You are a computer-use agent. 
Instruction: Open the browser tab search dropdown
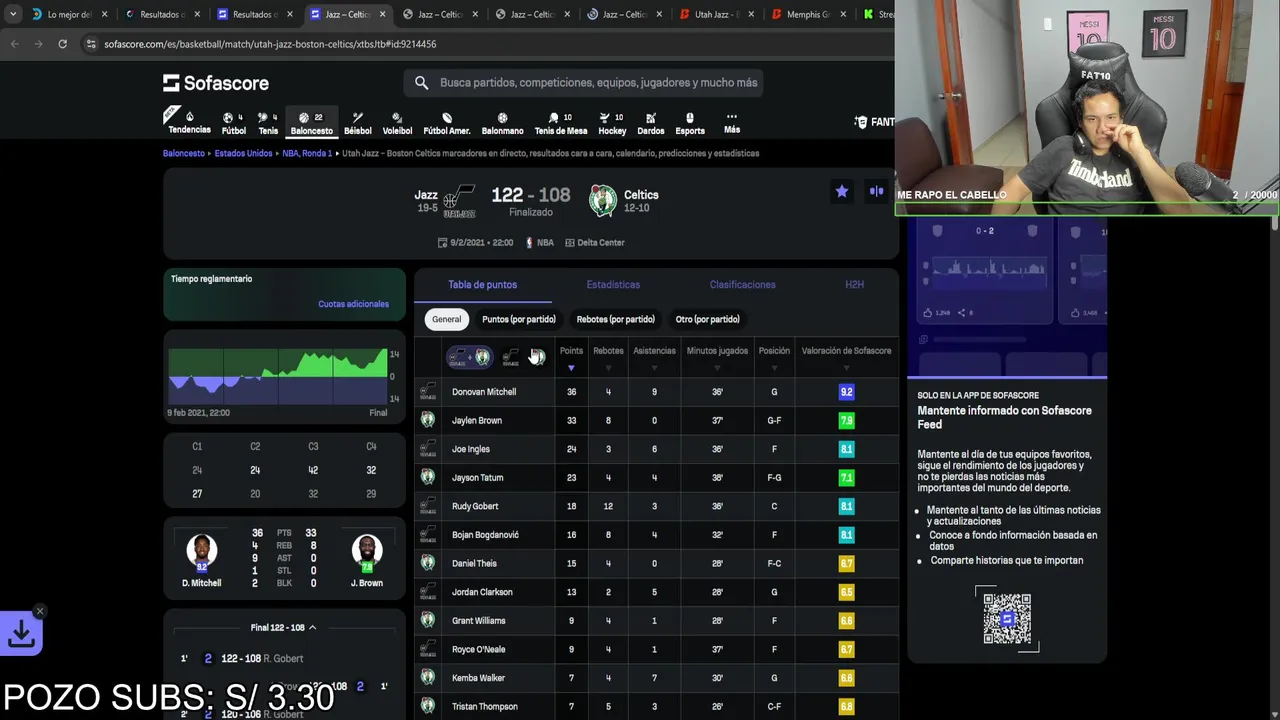coord(12,14)
